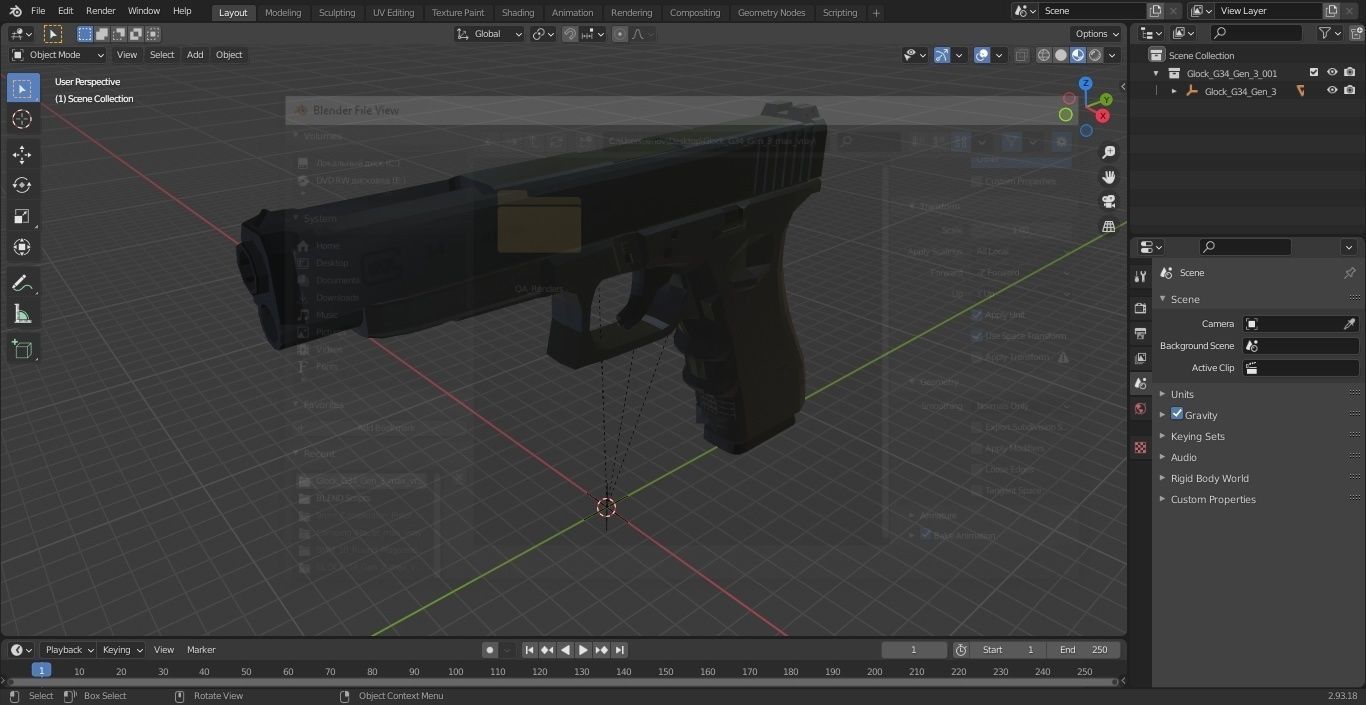Switch to wireframe viewport shading
The width and height of the screenshot is (1366, 705).
1044,55
